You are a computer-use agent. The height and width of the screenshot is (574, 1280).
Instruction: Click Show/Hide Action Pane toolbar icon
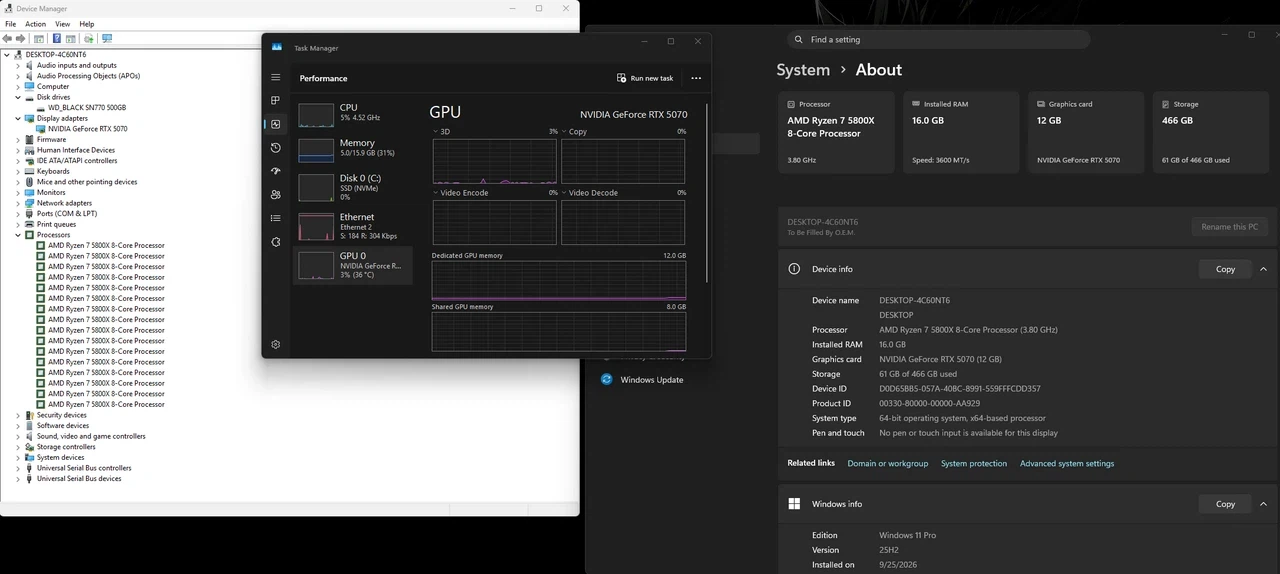pyautogui.click(x=71, y=38)
